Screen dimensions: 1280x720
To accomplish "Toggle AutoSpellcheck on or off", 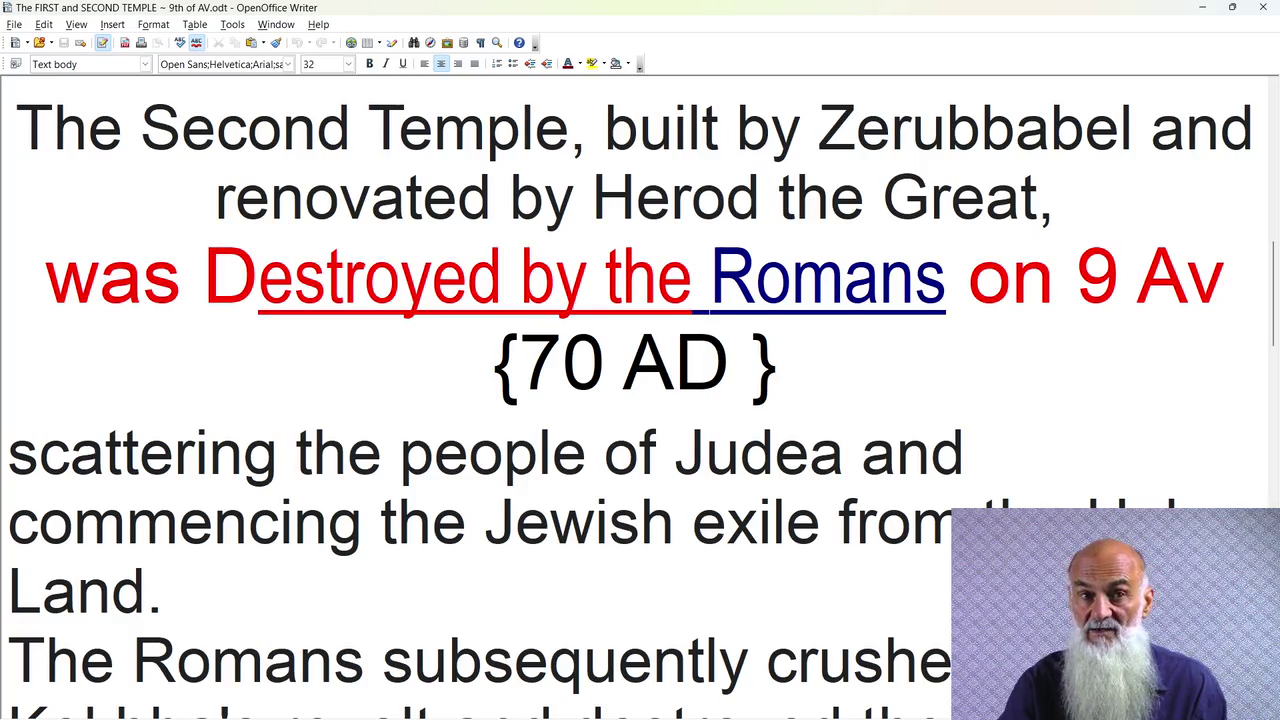I will 196,43.
